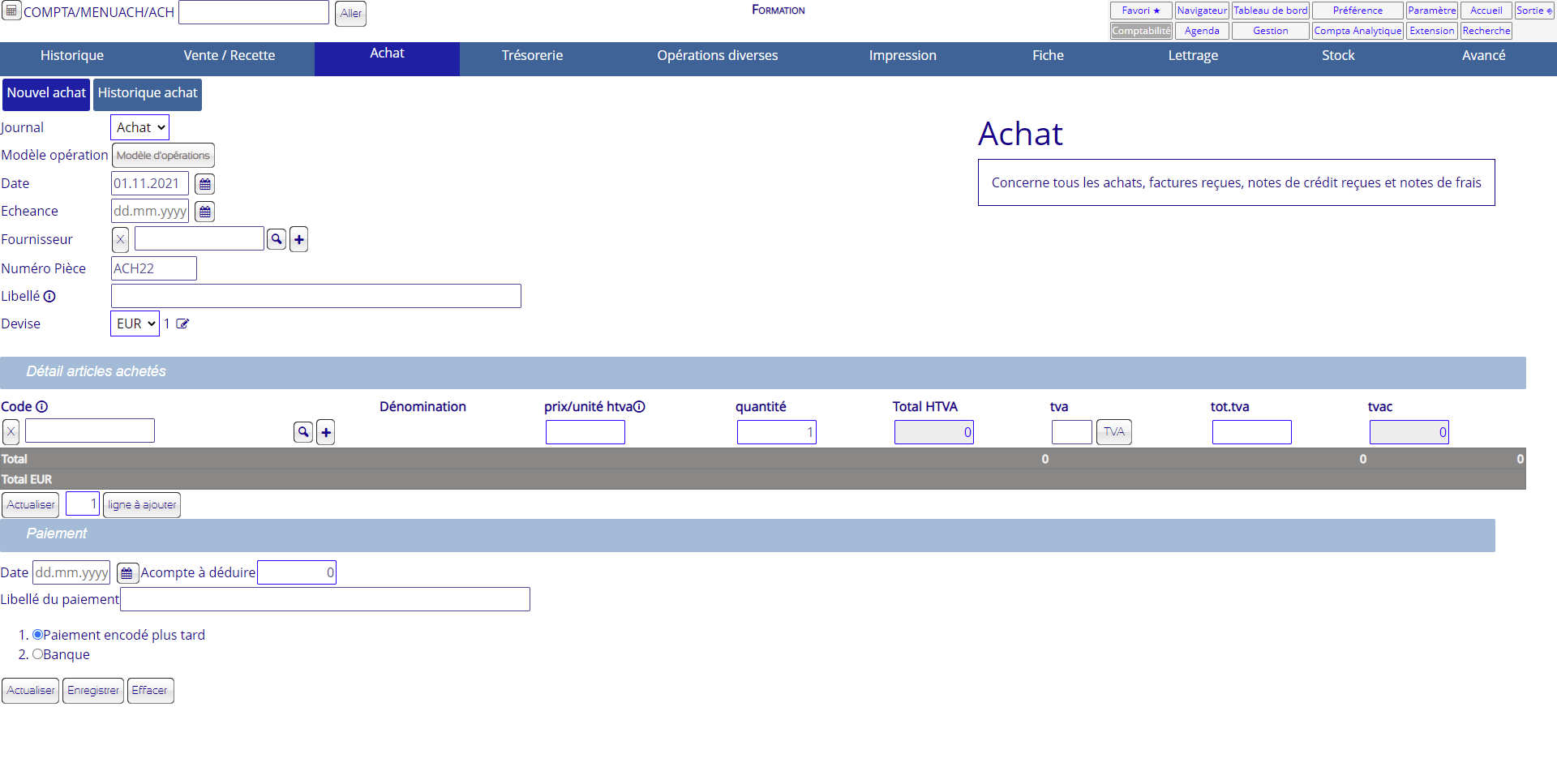Focus the Libellé text input field
The width and height of the screenshot is (1557, 784).
point(315,296)
